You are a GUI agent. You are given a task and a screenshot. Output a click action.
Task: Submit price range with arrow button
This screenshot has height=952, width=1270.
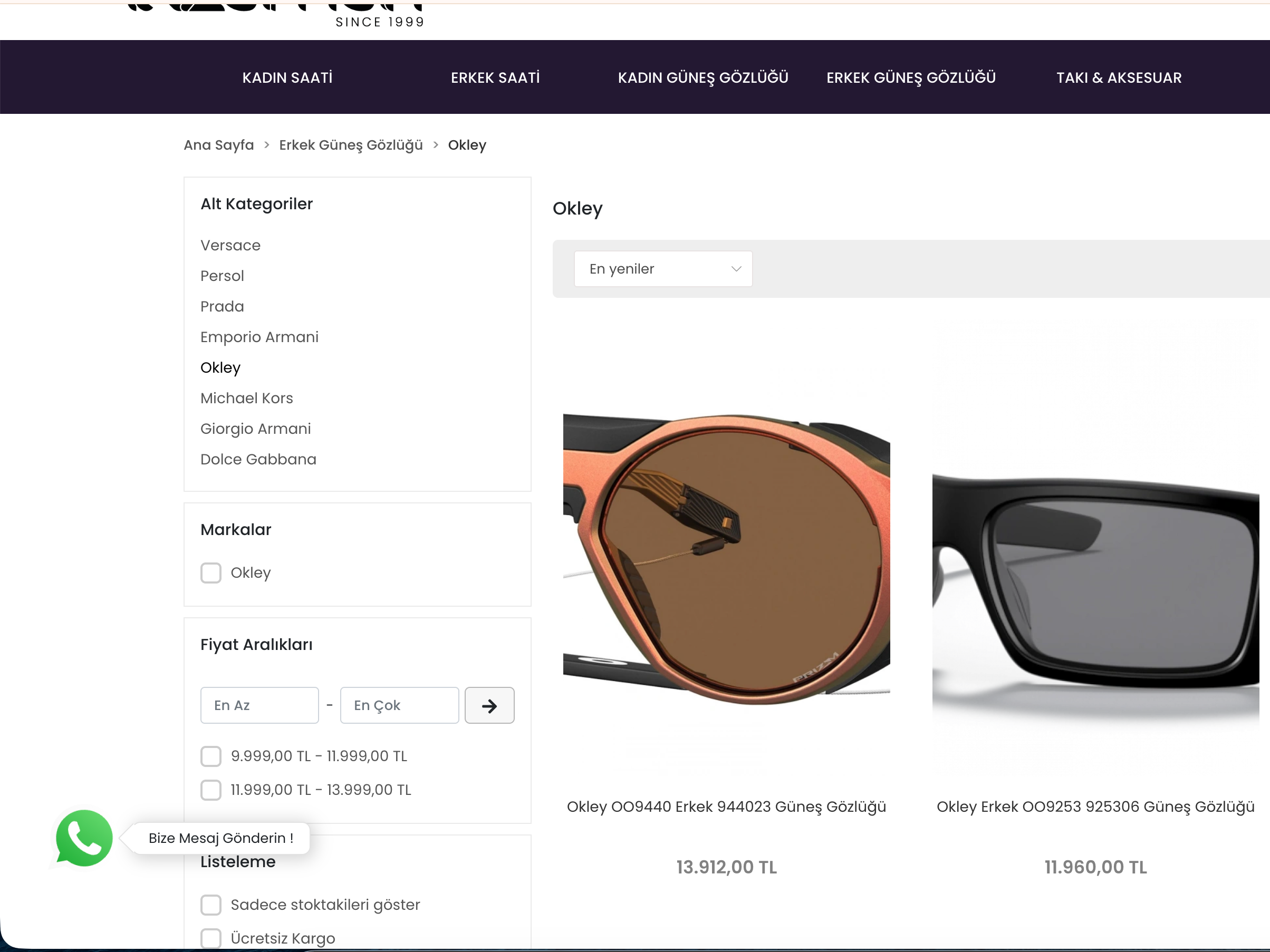[489, 705]
